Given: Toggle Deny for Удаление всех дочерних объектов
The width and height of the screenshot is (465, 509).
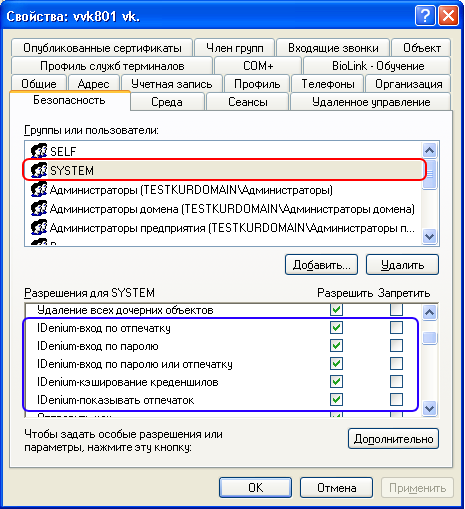Looking at the screenshot, I should 396,310.
